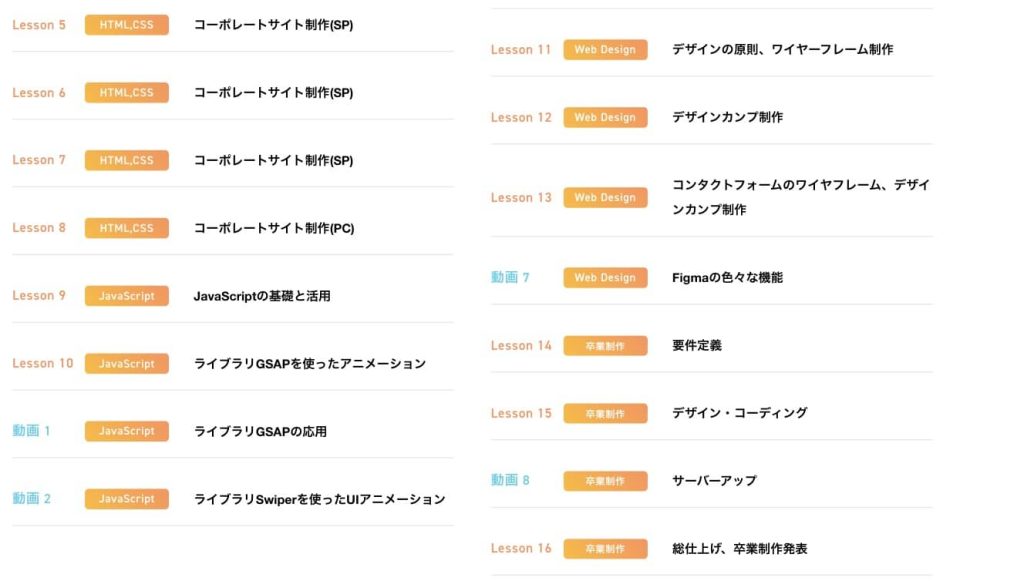
Task: Open デザインカンプ制作 lesson title
Action: pyautogui.click(x=727, y=117)
